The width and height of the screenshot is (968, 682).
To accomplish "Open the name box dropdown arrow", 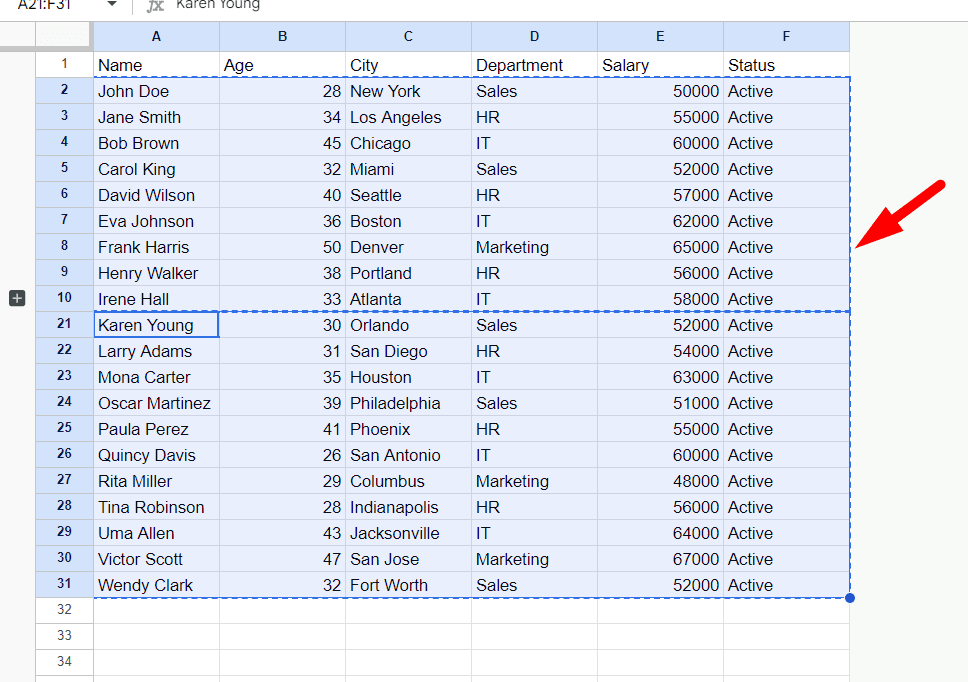I will pyautogui.click(x=111, y=5).
